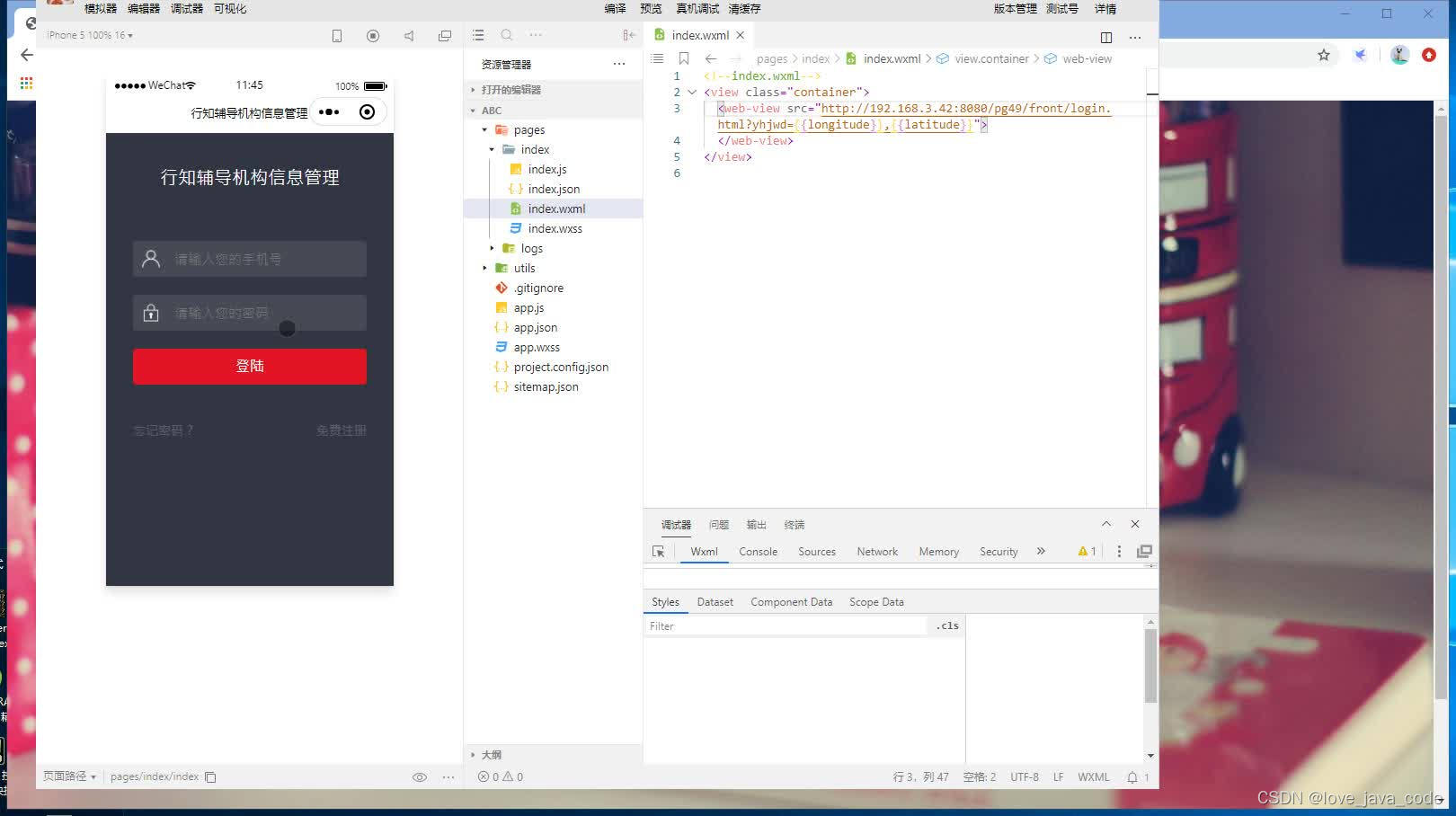
Task: Open editor more actions menu
Action: (1135, 37)
